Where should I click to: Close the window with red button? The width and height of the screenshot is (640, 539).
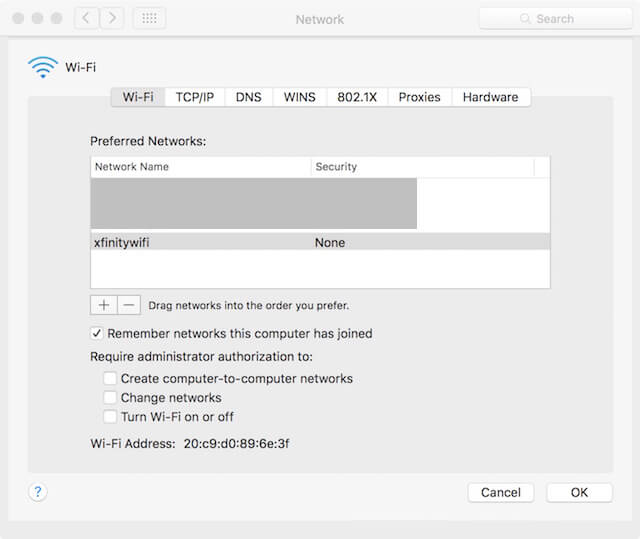[x=18, y=18]
